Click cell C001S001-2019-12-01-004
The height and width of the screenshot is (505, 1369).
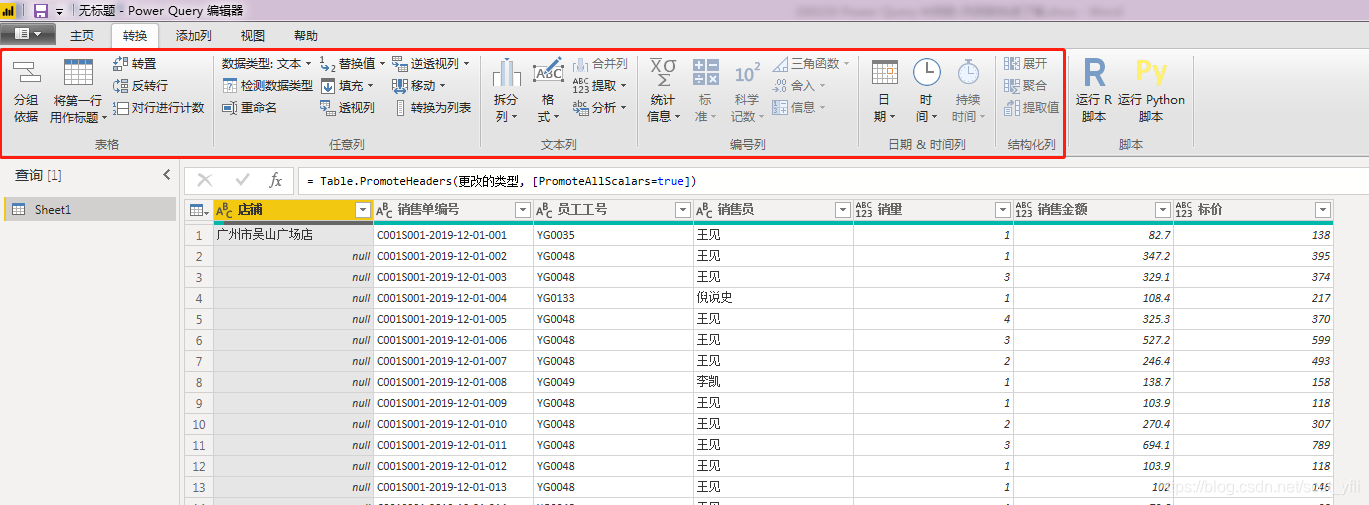click(453, 298)
